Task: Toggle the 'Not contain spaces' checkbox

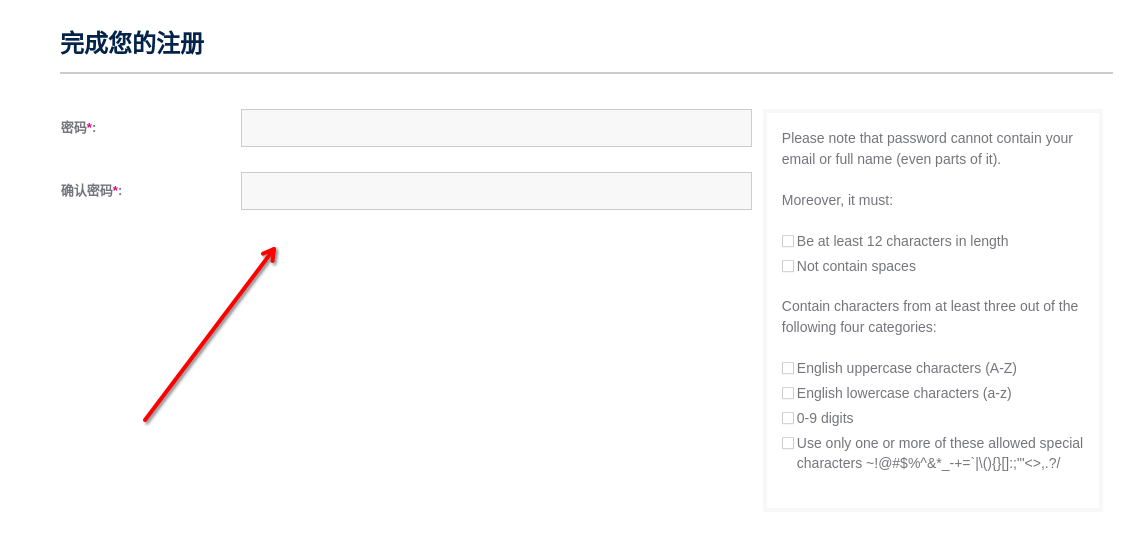Action: click(x=788, y=266)
